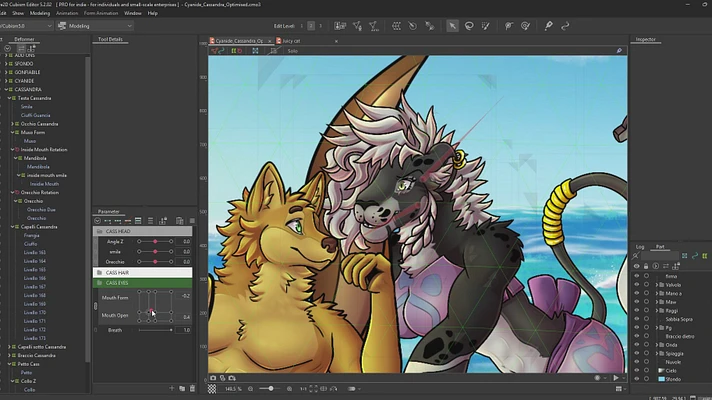Click the three-key parameter icon
The image size is (712, 400).
[118, 221]
